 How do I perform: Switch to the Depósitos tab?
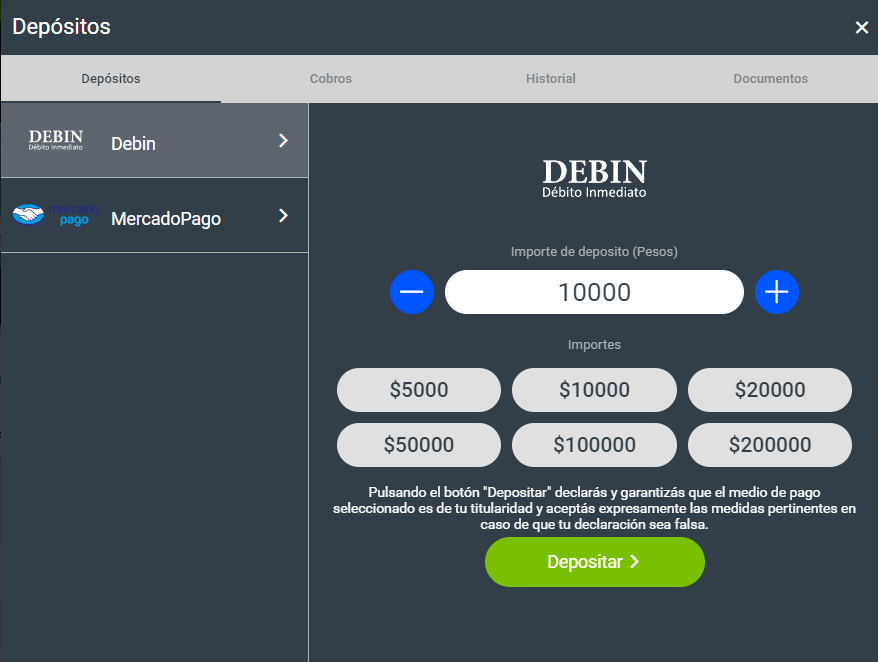[111, 78]
